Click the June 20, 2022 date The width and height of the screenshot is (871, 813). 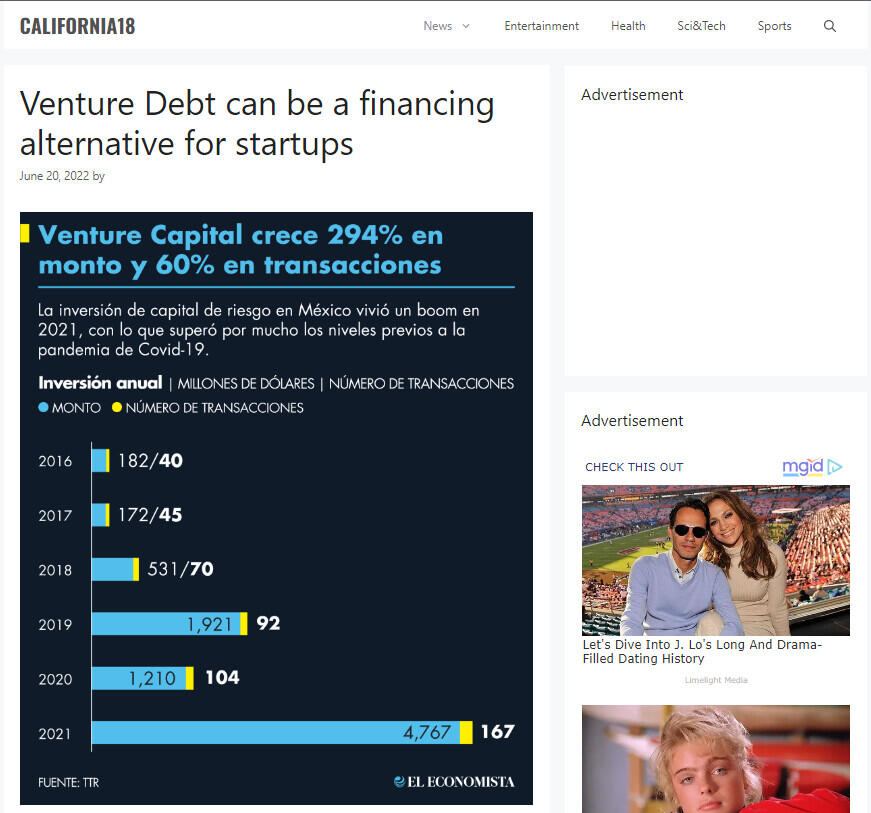pos(54,176)
